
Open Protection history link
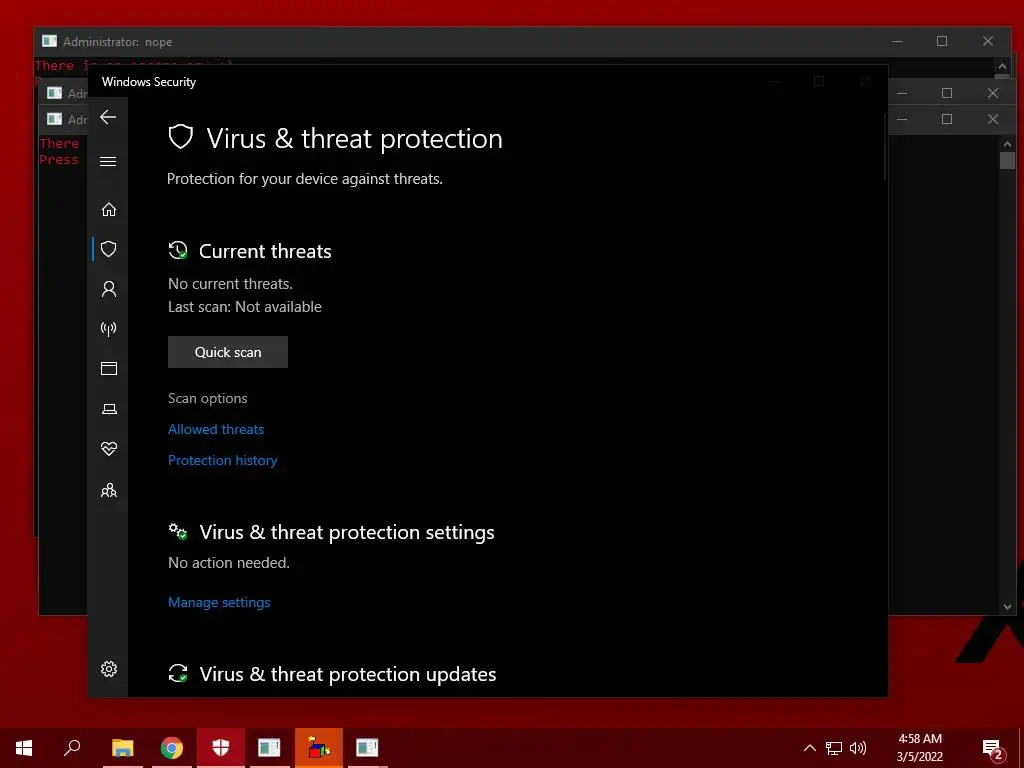(x=223, y=460)
